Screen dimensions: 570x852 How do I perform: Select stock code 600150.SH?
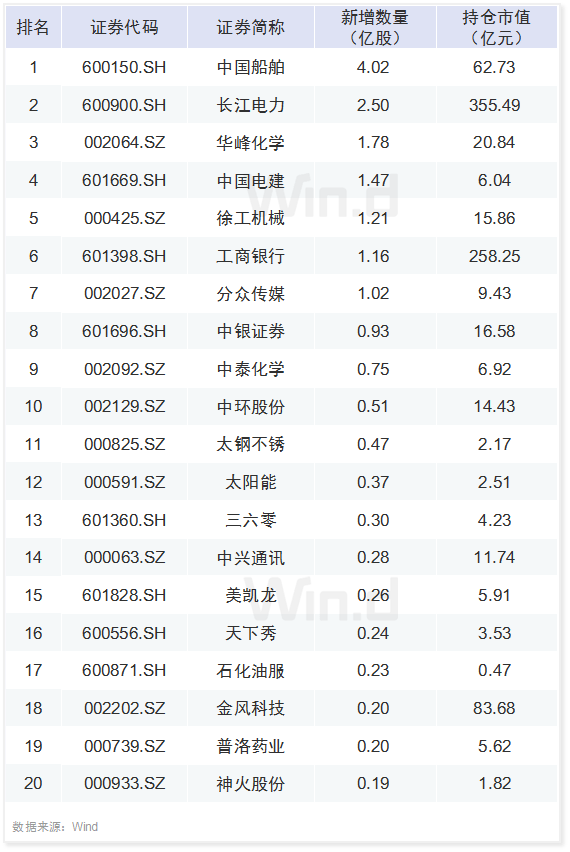point(124,67)
